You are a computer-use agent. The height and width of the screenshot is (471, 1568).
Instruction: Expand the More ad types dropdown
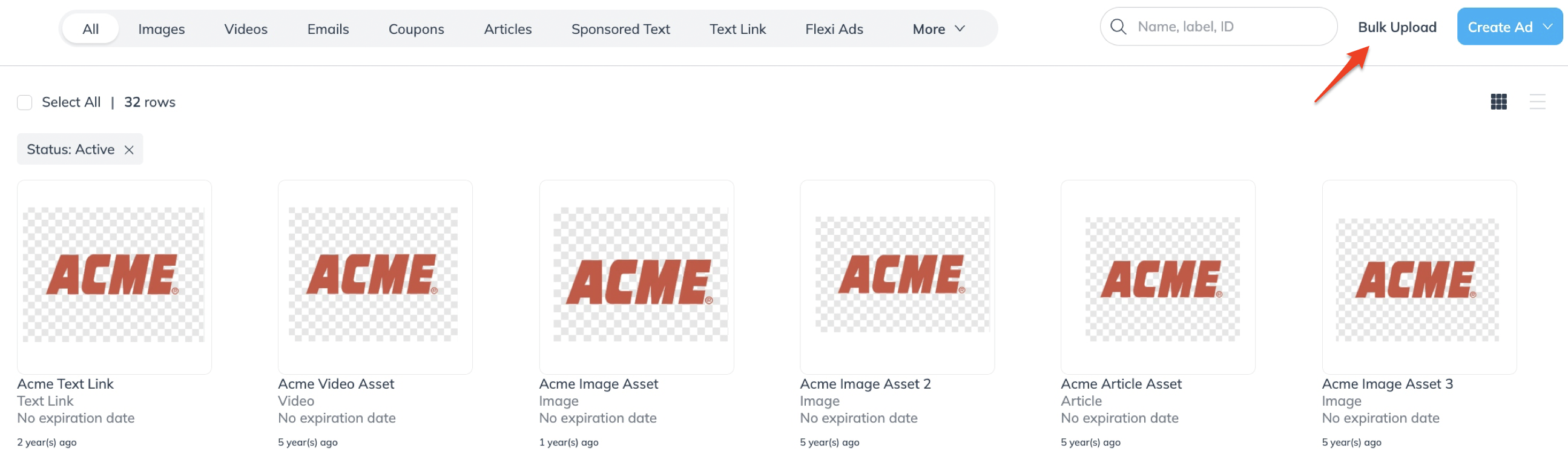tap(938, 29)
